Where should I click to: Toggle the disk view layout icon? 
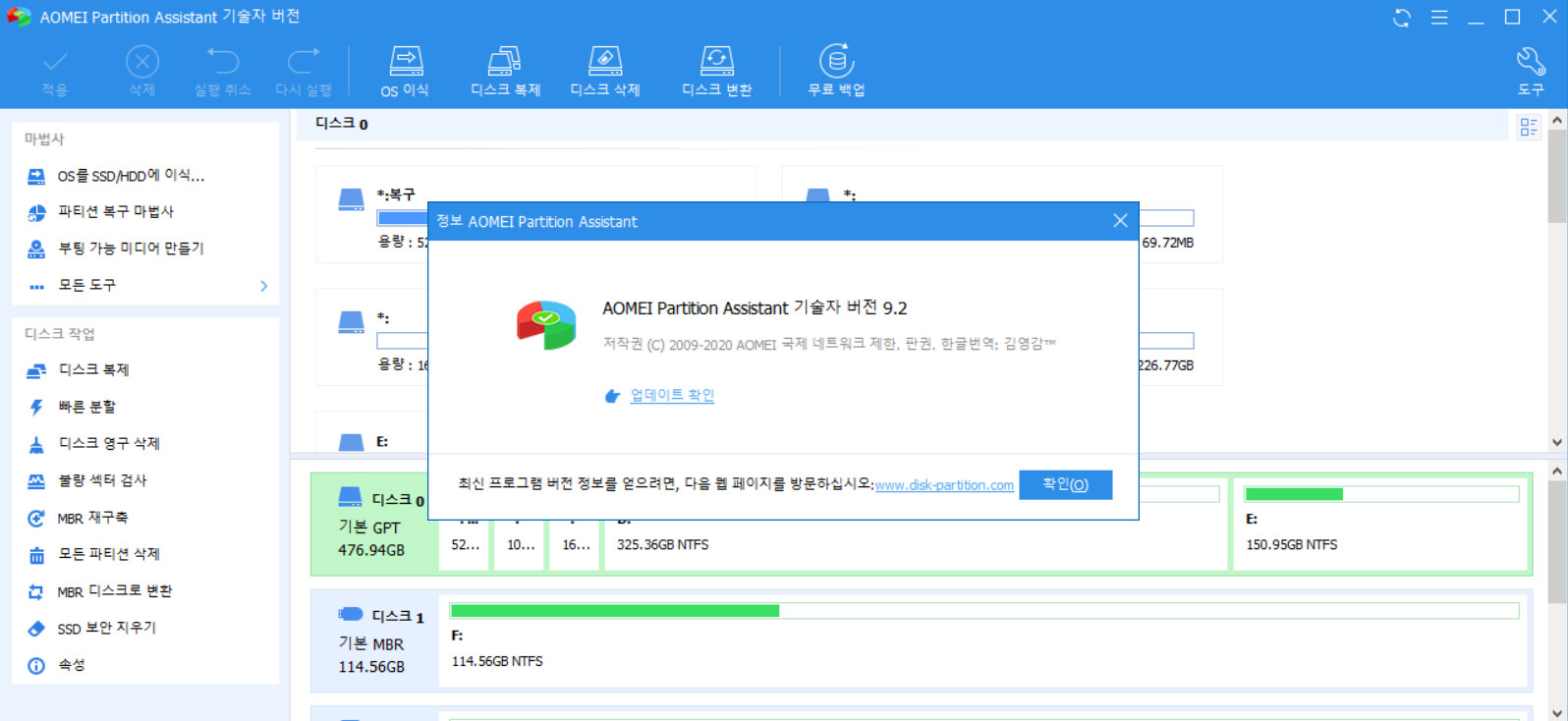pos(1528,127)
